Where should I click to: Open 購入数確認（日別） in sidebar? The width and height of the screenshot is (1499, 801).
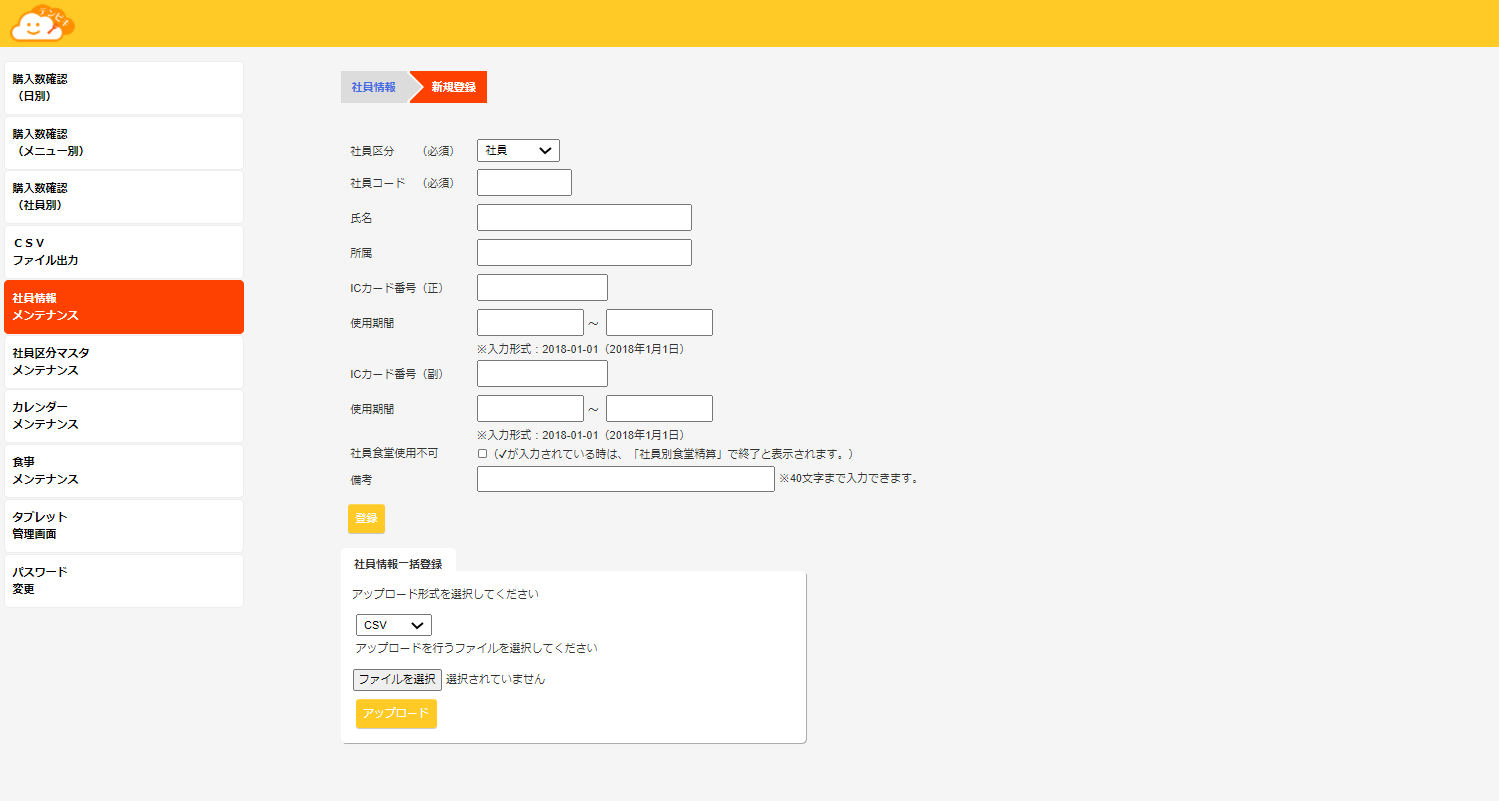click(x=123, y=88)
